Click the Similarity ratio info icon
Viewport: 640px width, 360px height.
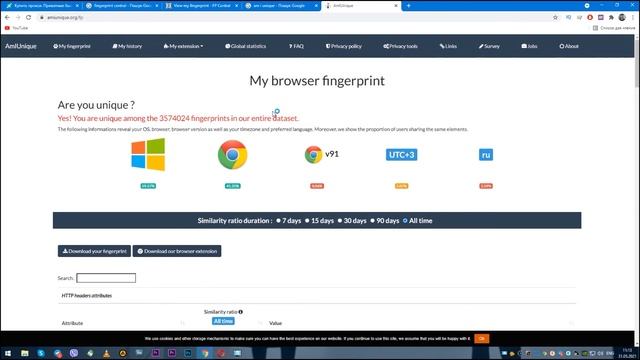240,312
